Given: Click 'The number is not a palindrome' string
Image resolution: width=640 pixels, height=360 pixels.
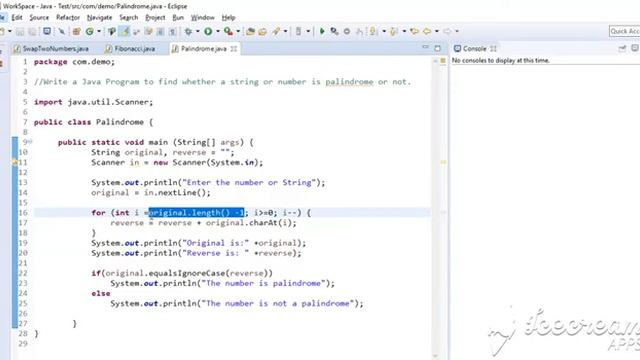Looking at the screenshot, I should coord(278,303).
